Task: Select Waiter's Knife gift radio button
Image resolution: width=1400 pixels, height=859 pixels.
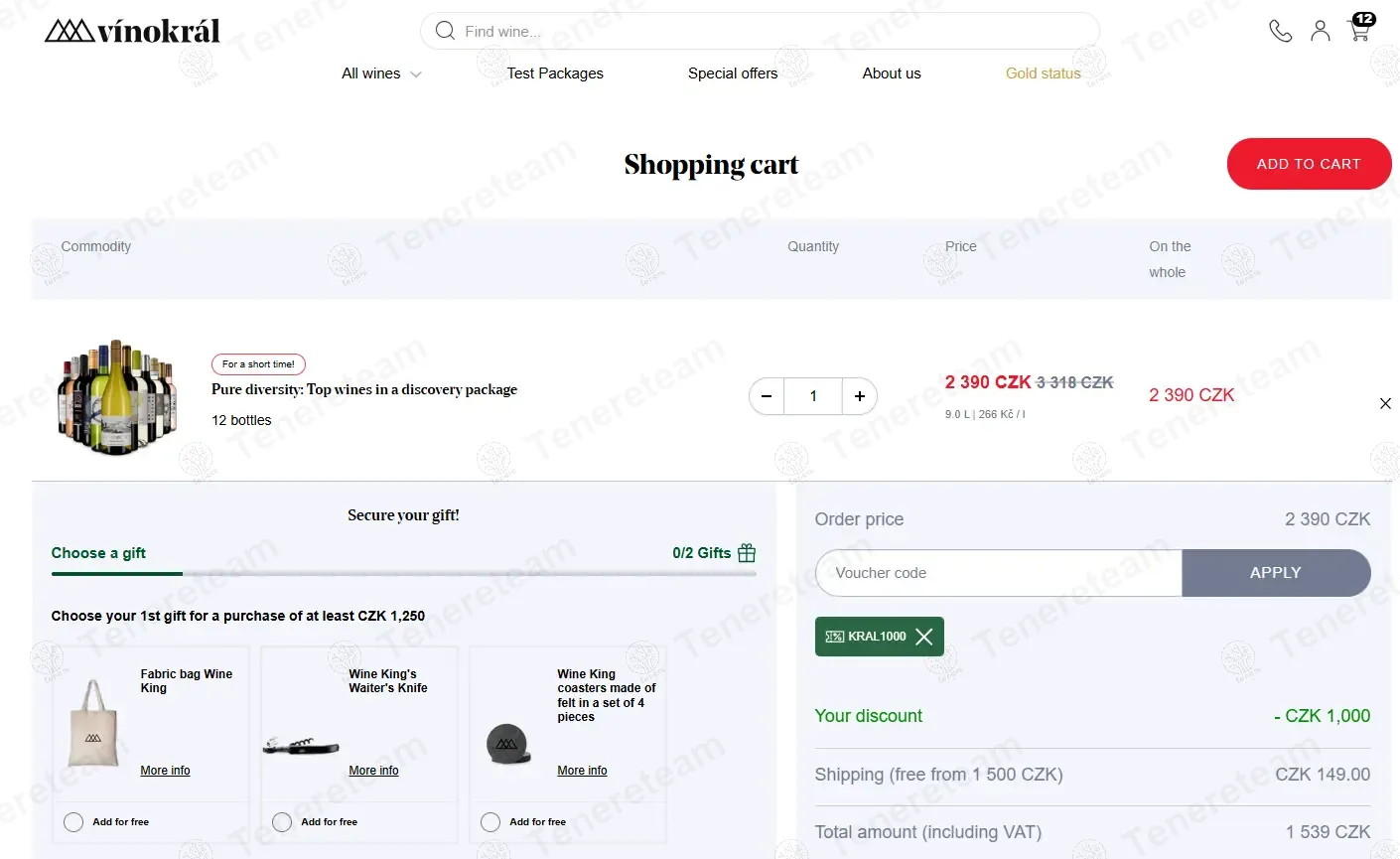Action: [x=282, y=822]
